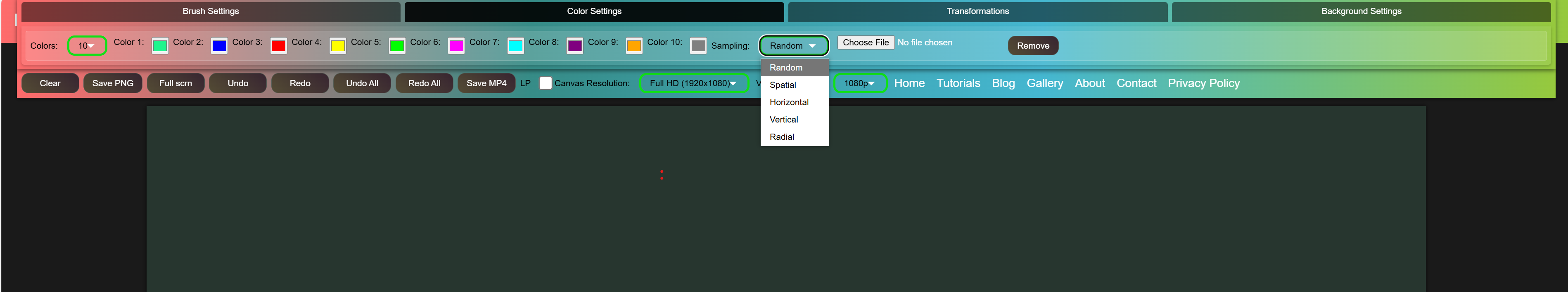Click the Save PNG button

click(113, 83)
